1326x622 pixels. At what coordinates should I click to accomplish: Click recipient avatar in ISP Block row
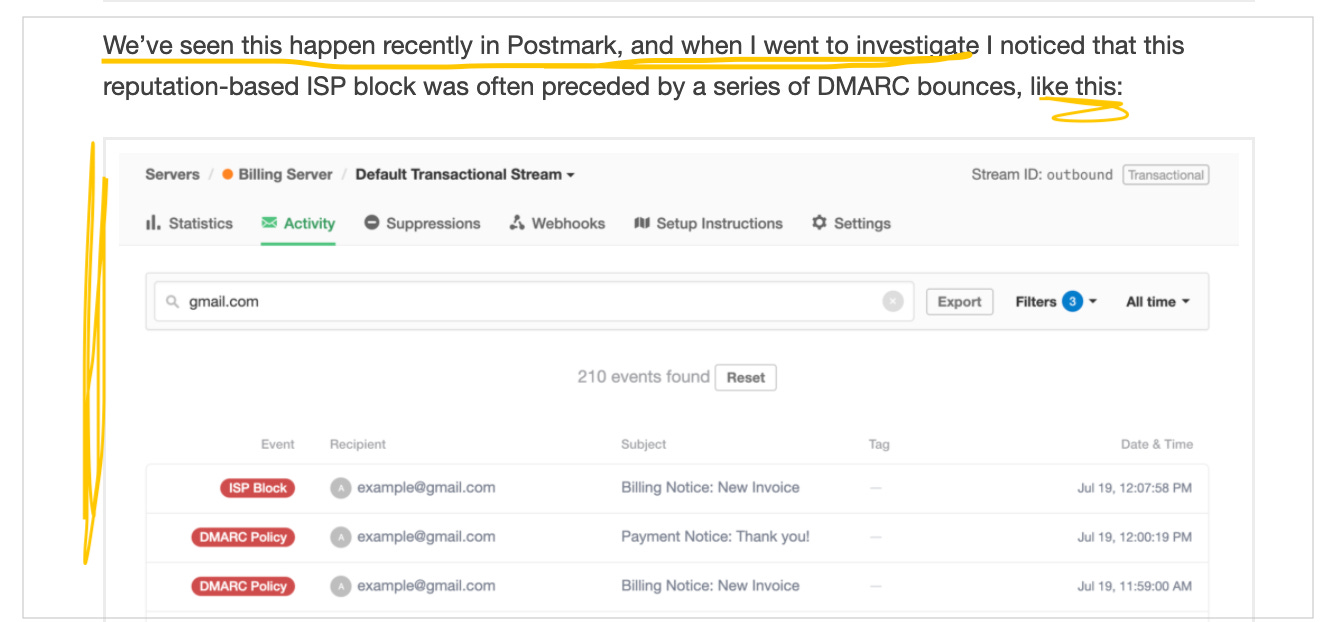341,488
